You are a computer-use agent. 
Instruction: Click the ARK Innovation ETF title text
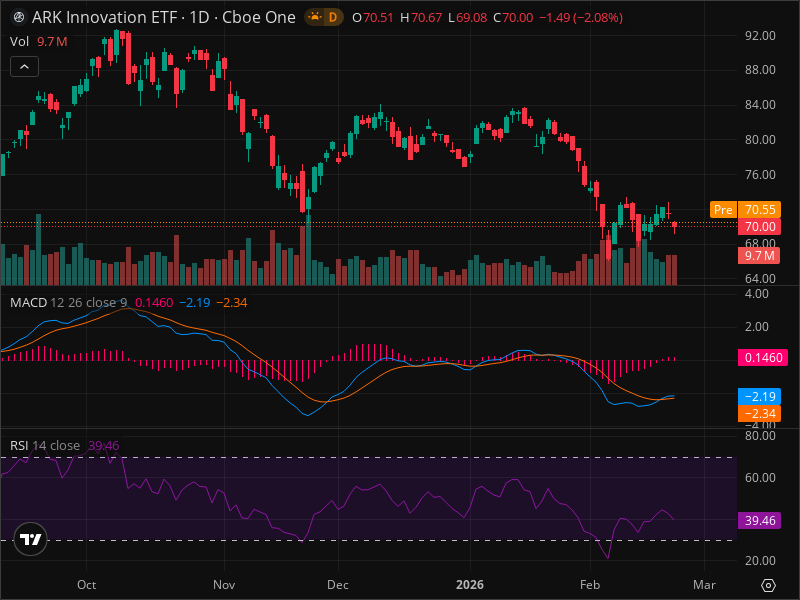105,17
